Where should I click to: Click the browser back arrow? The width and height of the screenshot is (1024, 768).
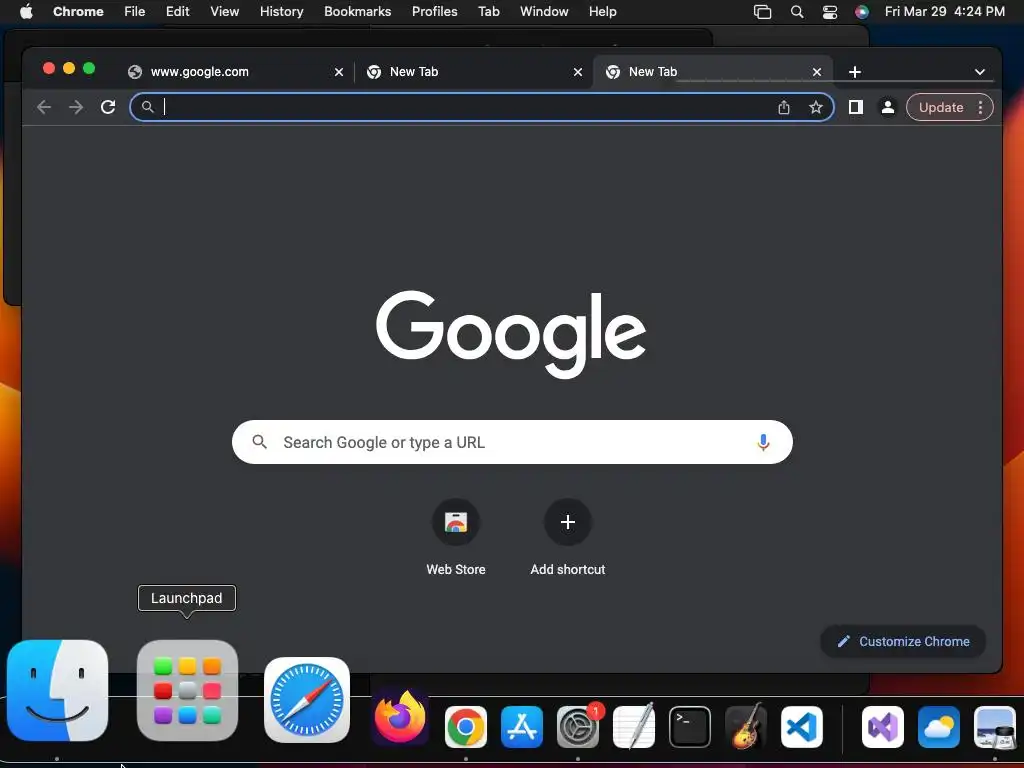click(x=44, y=107)
